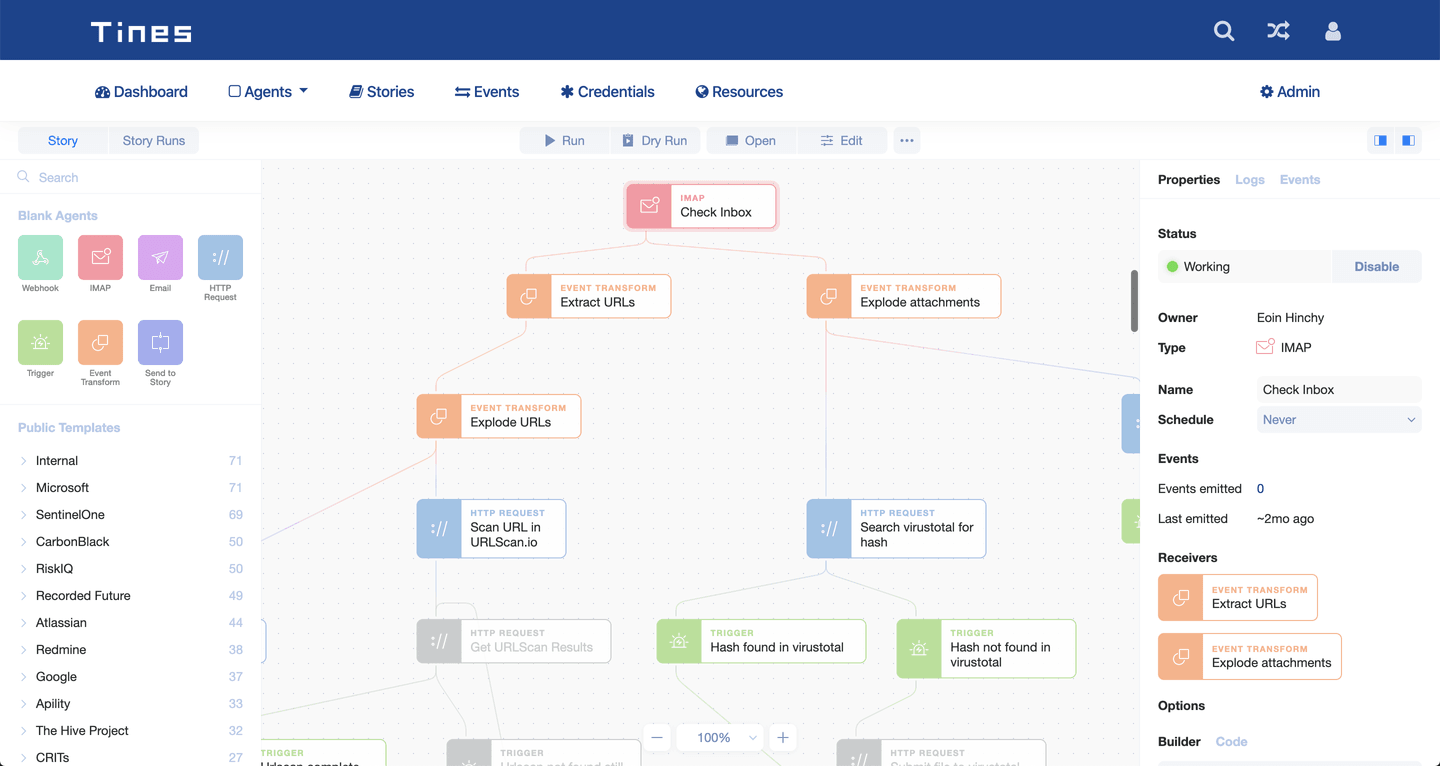Click the Webhook blank agent icon
The image size is (1440, 766).
(x=40, y=258)
